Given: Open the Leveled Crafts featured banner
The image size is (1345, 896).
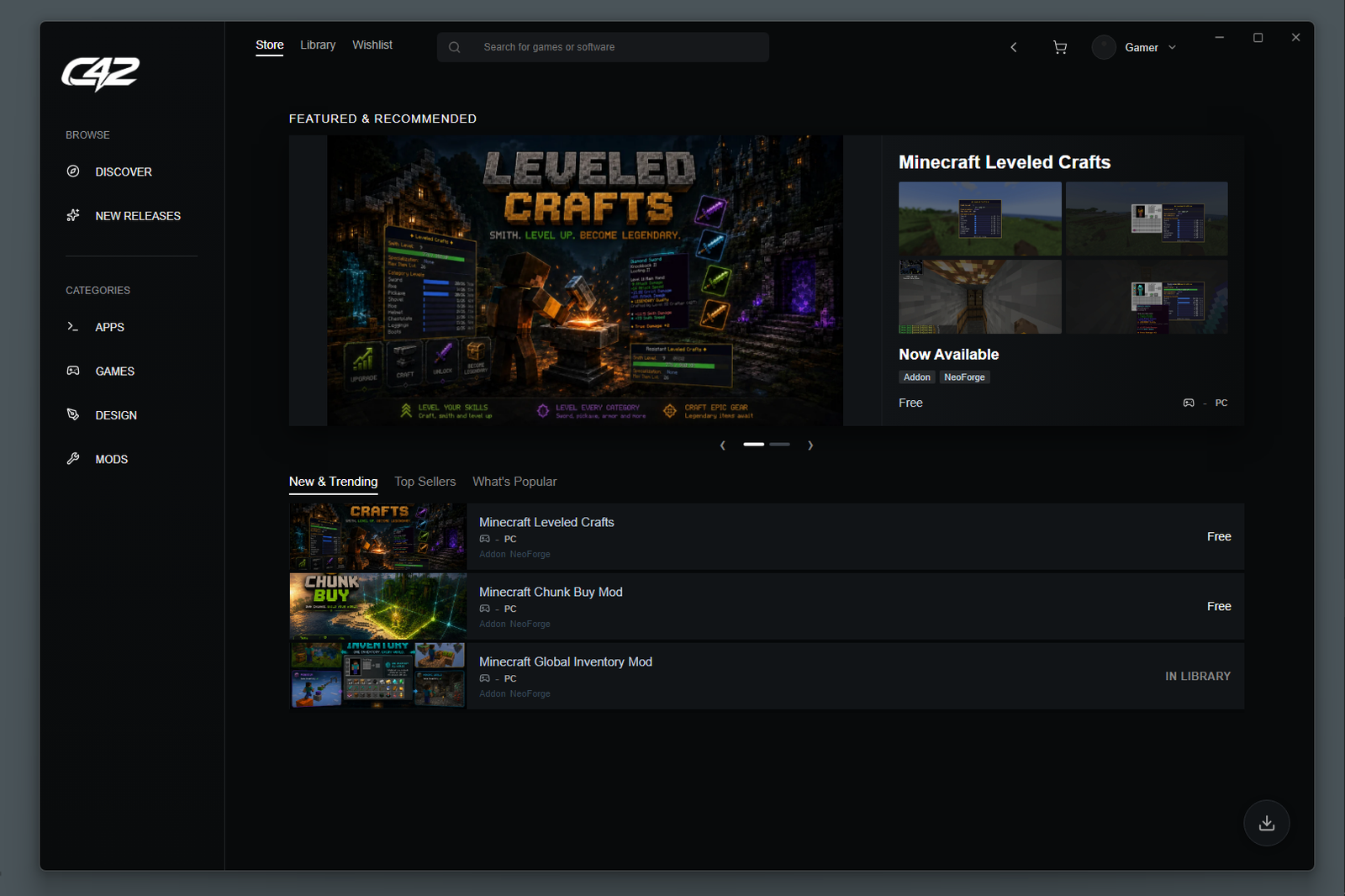Looking at the screenshot, I should pyautogui.click(x=585, y=281).
